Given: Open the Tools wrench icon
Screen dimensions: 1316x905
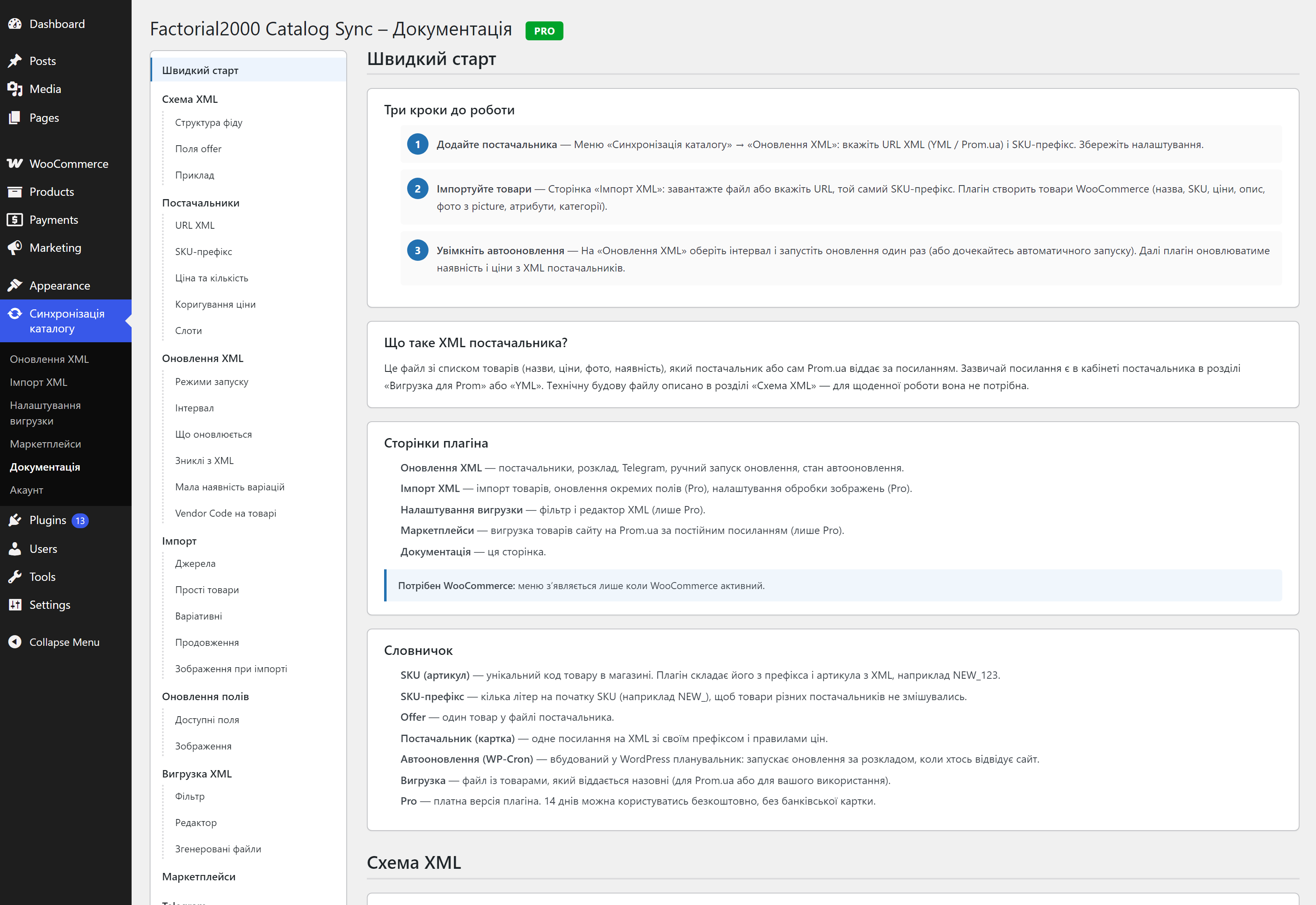Looking at the screenshot, I should click(15, 577).
